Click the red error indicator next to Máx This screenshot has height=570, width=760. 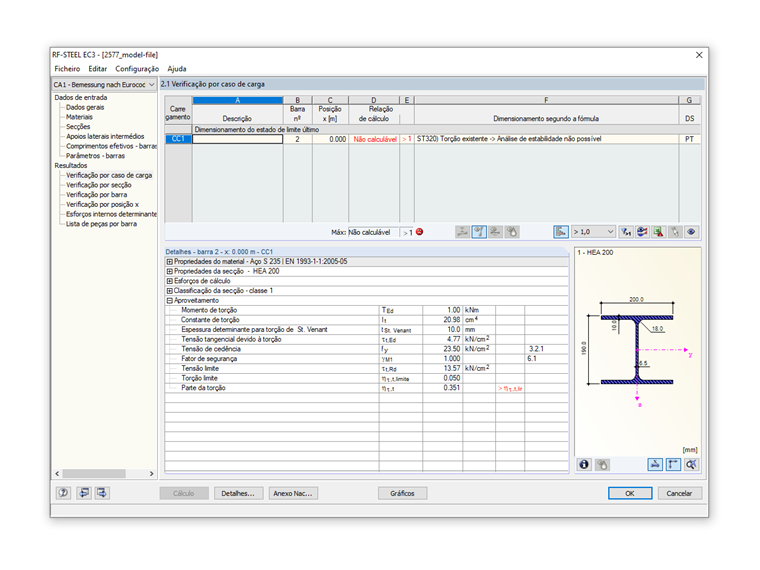click(x=420, y=232)
